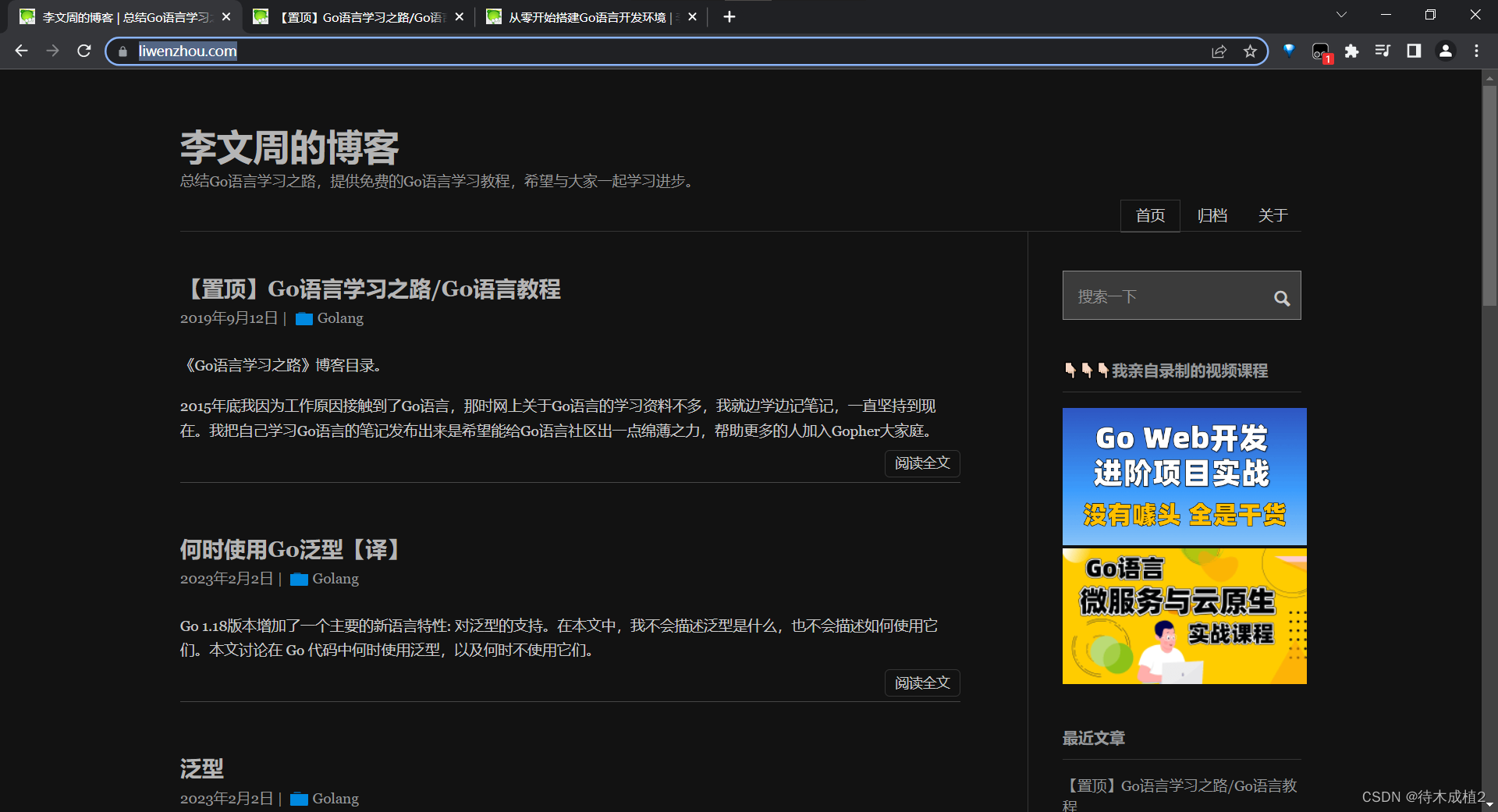The height and width of the screenshot is (812, 1498).
Task: Reload the current page
Action: click(84, 51)
